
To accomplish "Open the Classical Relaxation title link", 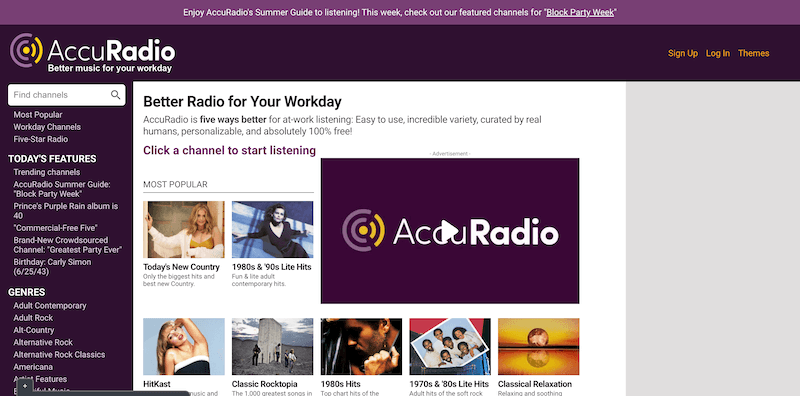I will (x=535, y=384).
